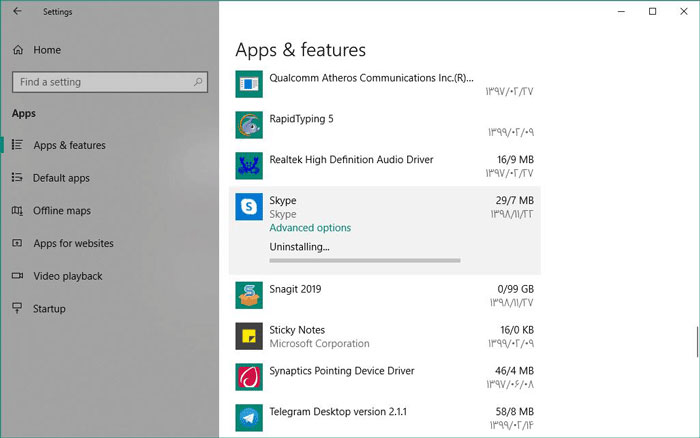Click the Apps & features page heading

300,50
